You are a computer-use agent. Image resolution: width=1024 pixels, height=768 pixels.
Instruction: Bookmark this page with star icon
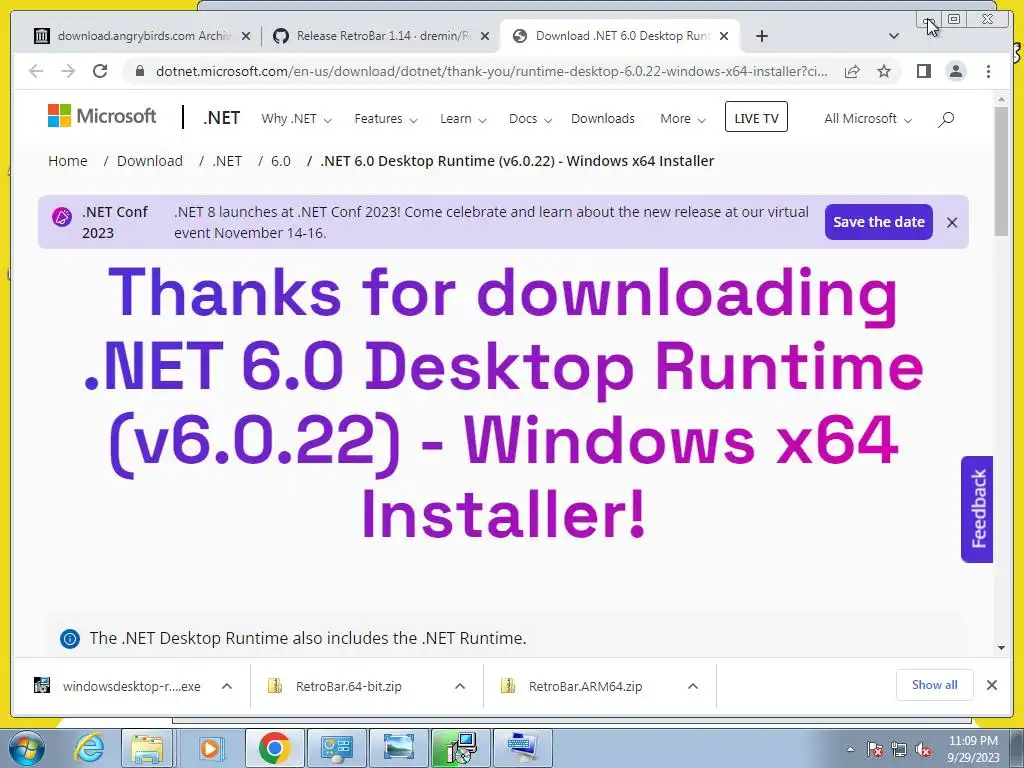tap(884, 71)
